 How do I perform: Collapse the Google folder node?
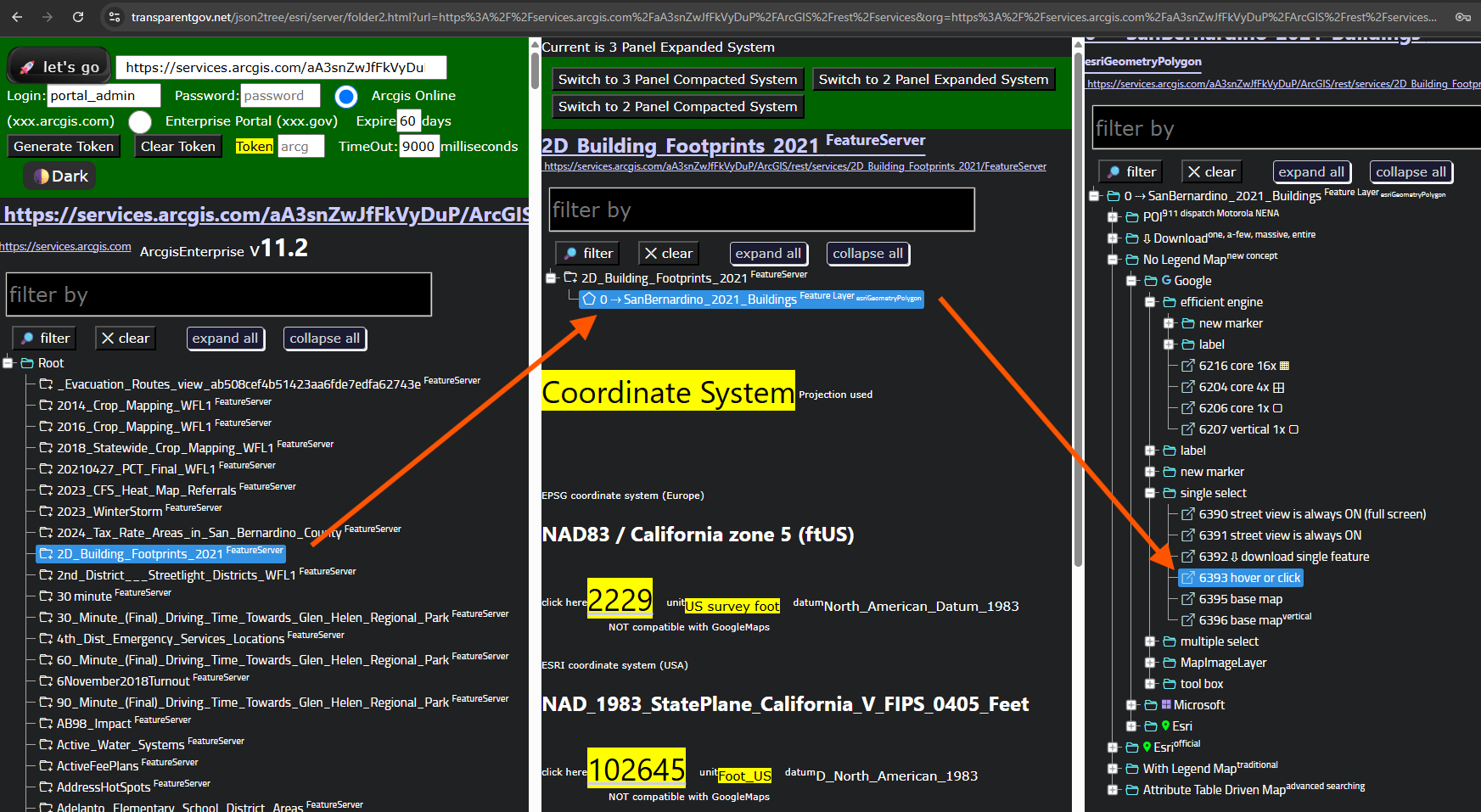(x=1131, y=281)
